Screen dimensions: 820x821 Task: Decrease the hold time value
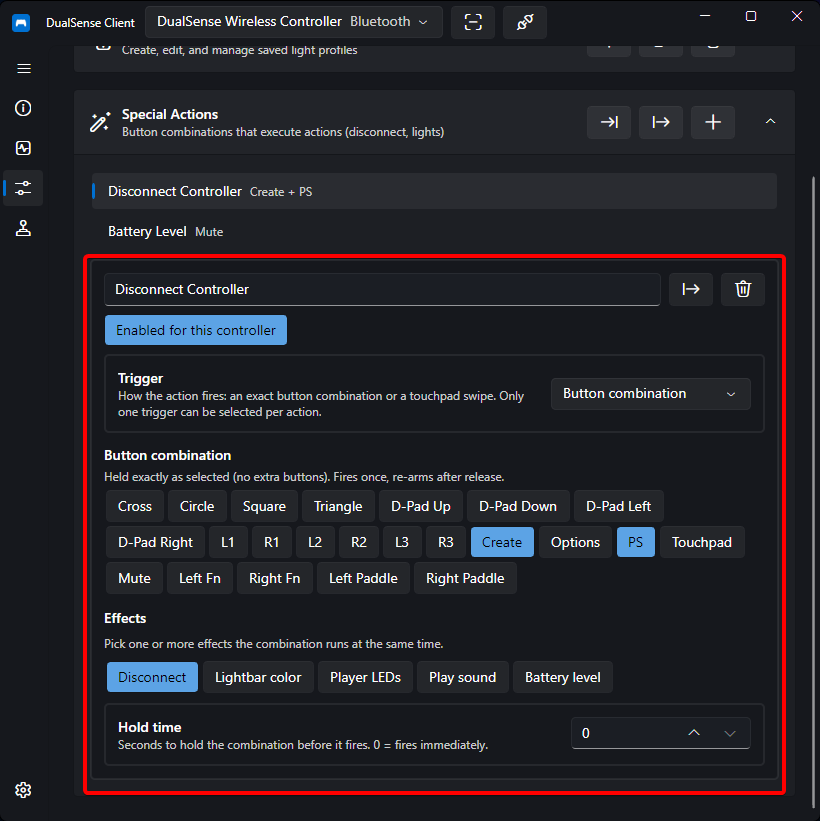730,733
